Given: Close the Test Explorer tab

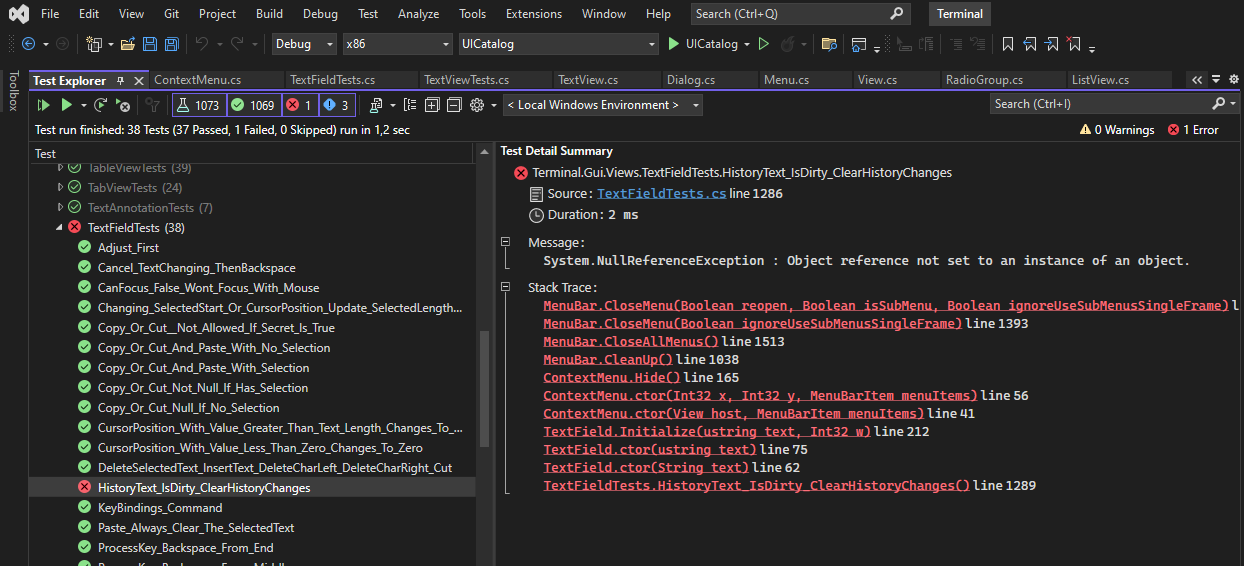Looking at the screenshot, I should (x=138, y=81).
